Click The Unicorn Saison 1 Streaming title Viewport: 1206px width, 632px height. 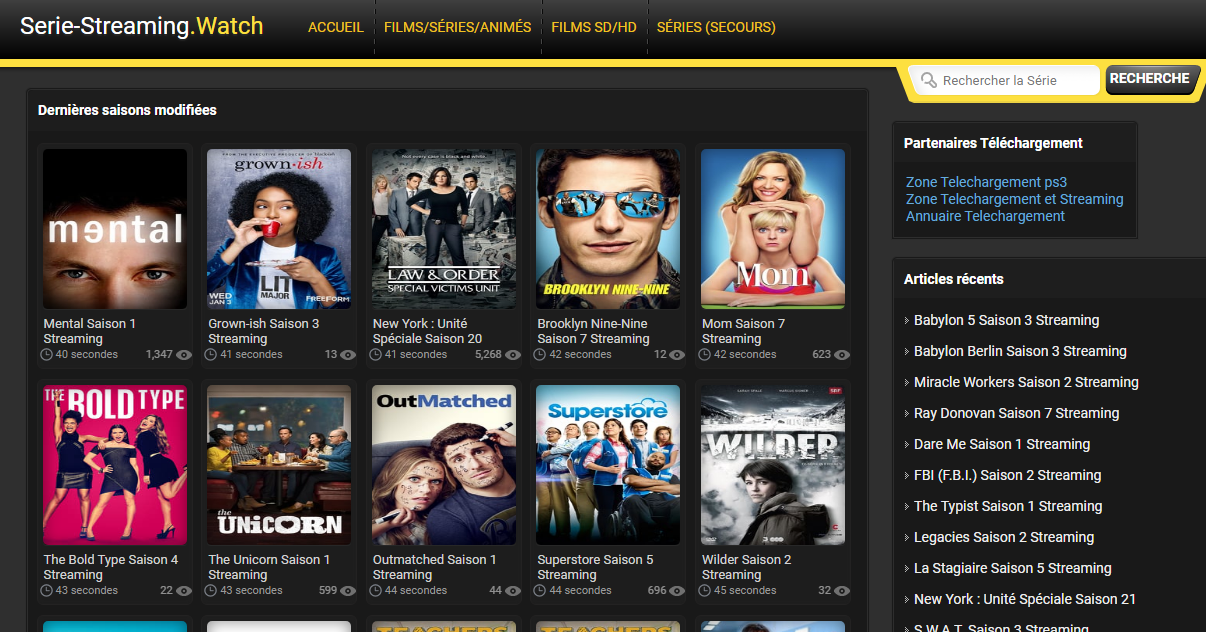point(269,567)
